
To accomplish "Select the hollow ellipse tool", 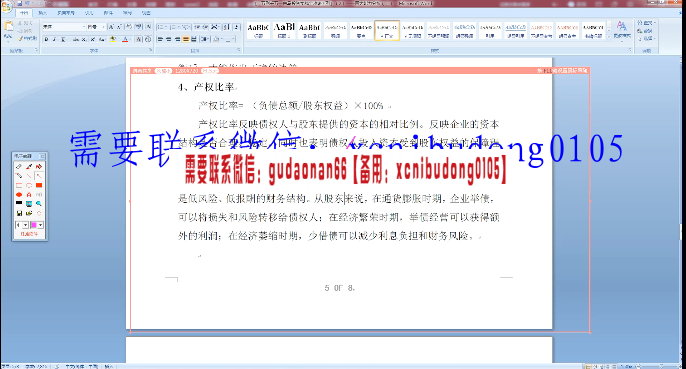I will pos(29,186).
